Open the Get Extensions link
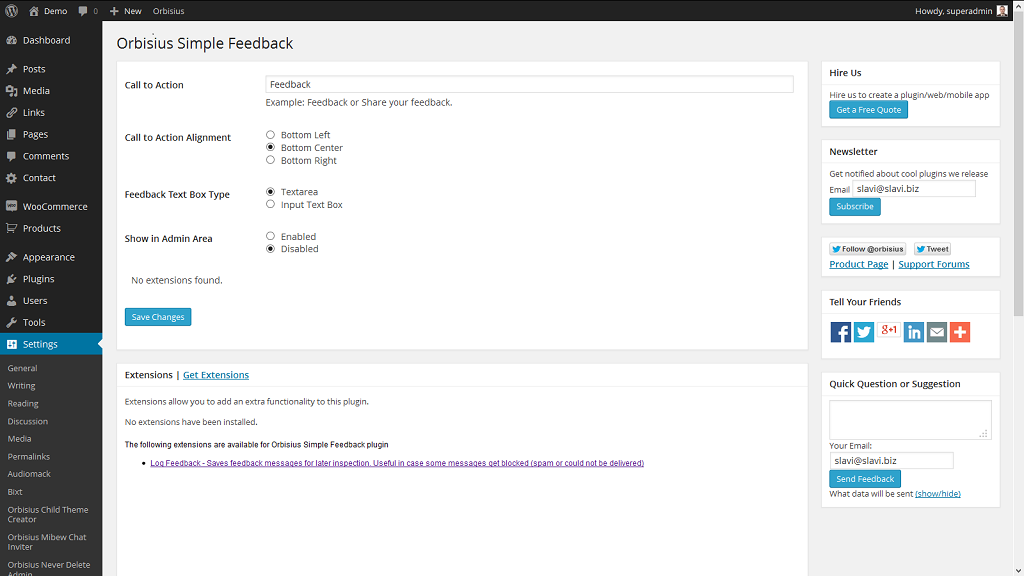The height and width of the screenshot is (576, 1024). pyautogui.click(x=216, y=375)
